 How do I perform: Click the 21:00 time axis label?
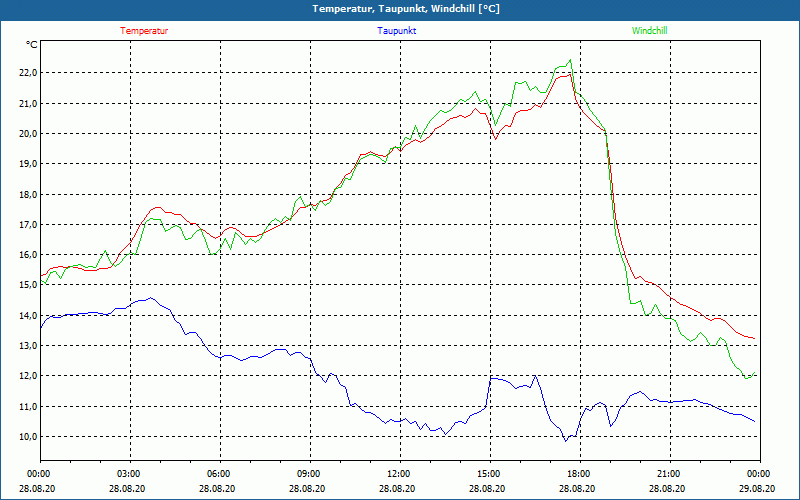[x=667, y=474]
